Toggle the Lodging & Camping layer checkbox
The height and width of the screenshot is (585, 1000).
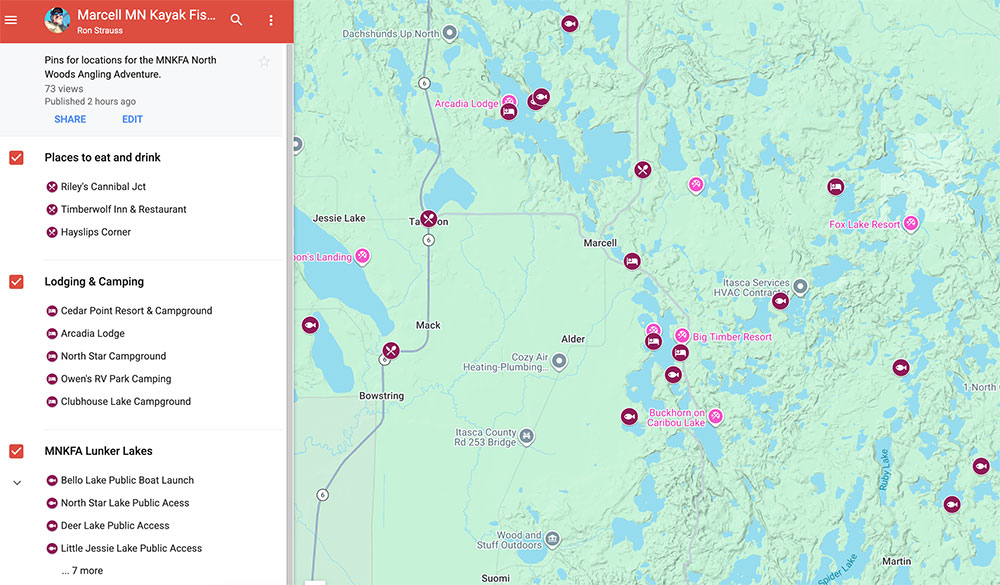pyautogui.click(x=16, y=282)
